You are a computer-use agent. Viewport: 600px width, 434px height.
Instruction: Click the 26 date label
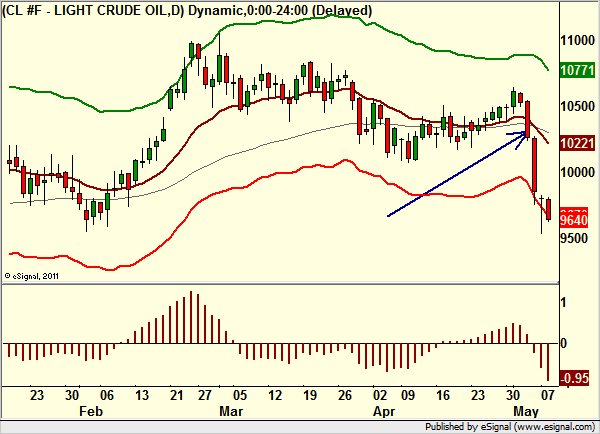pos(344,395)
